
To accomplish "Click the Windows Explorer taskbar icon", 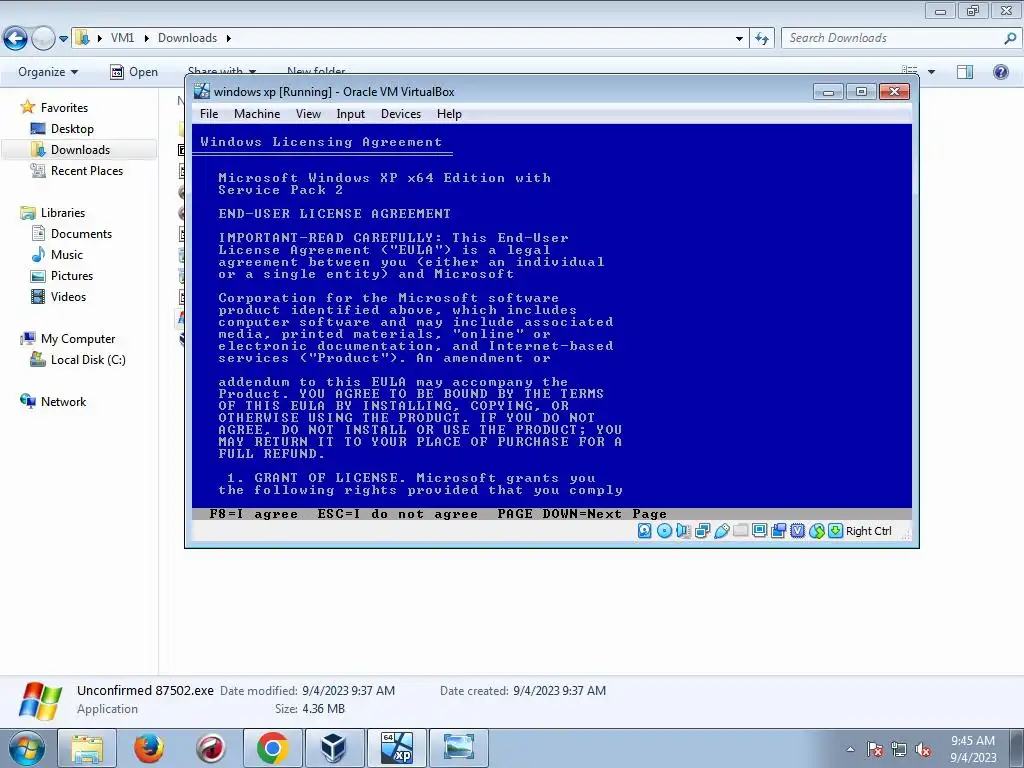I will tap(87, 748).
